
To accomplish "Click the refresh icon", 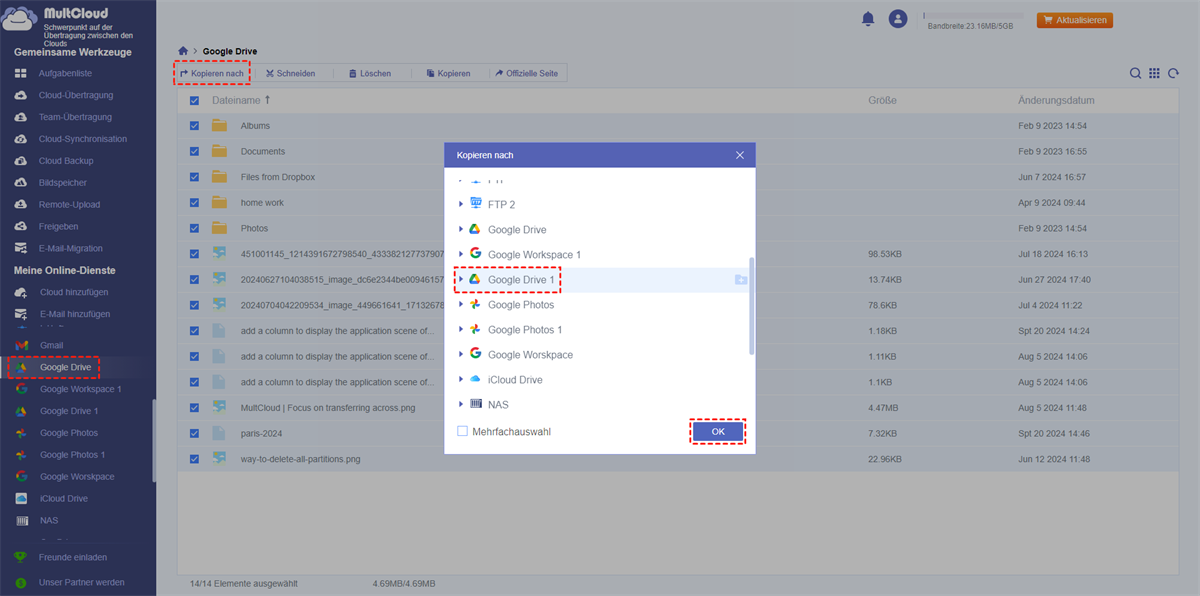I will click(x=1173, y=73).
